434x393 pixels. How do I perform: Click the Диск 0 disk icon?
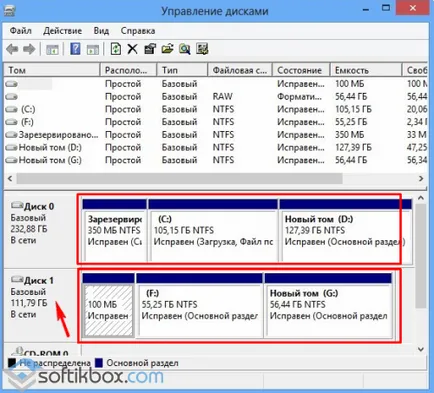coord(17,205)
